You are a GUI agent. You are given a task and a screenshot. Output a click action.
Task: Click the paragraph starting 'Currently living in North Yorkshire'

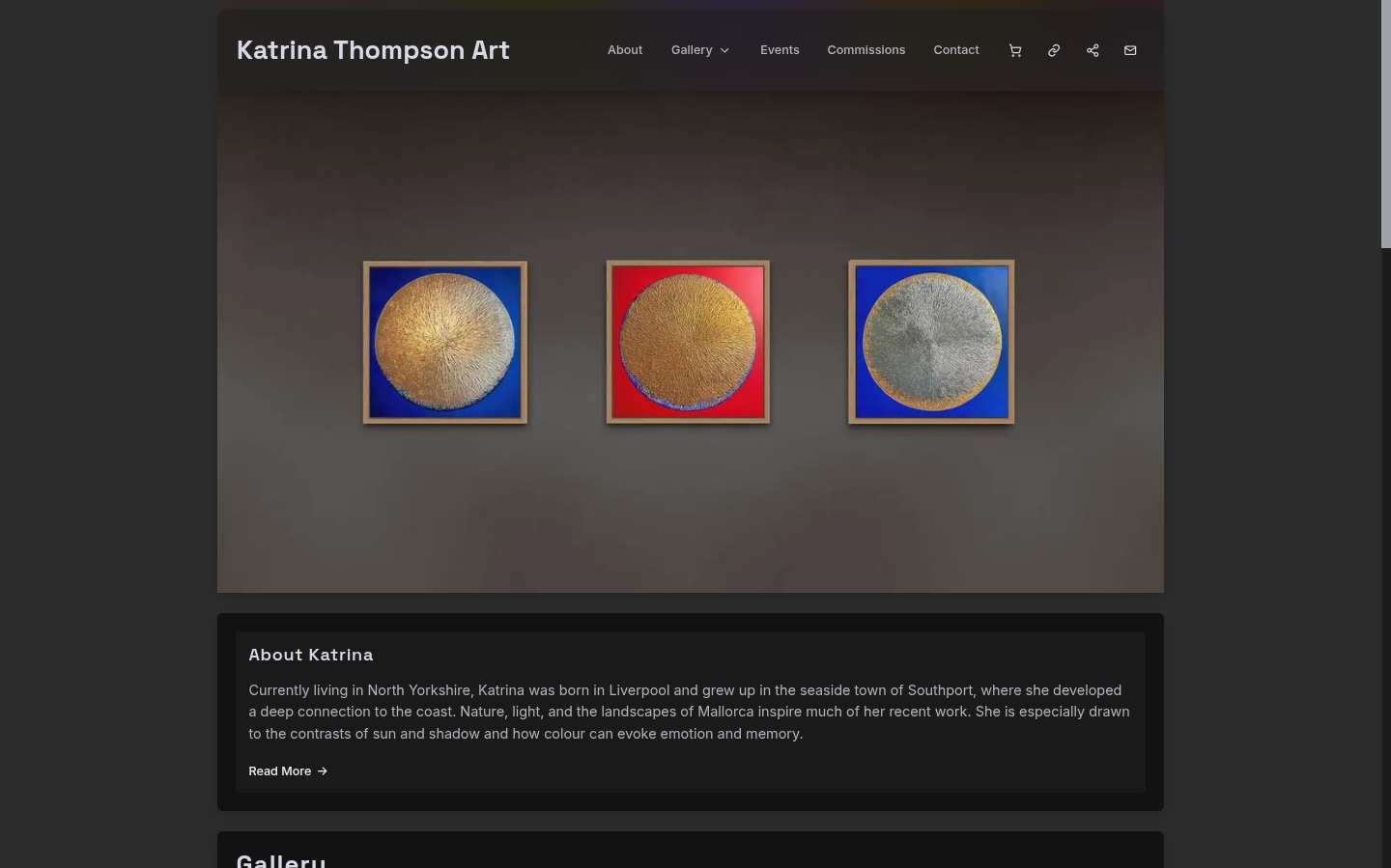pos(690,712)
